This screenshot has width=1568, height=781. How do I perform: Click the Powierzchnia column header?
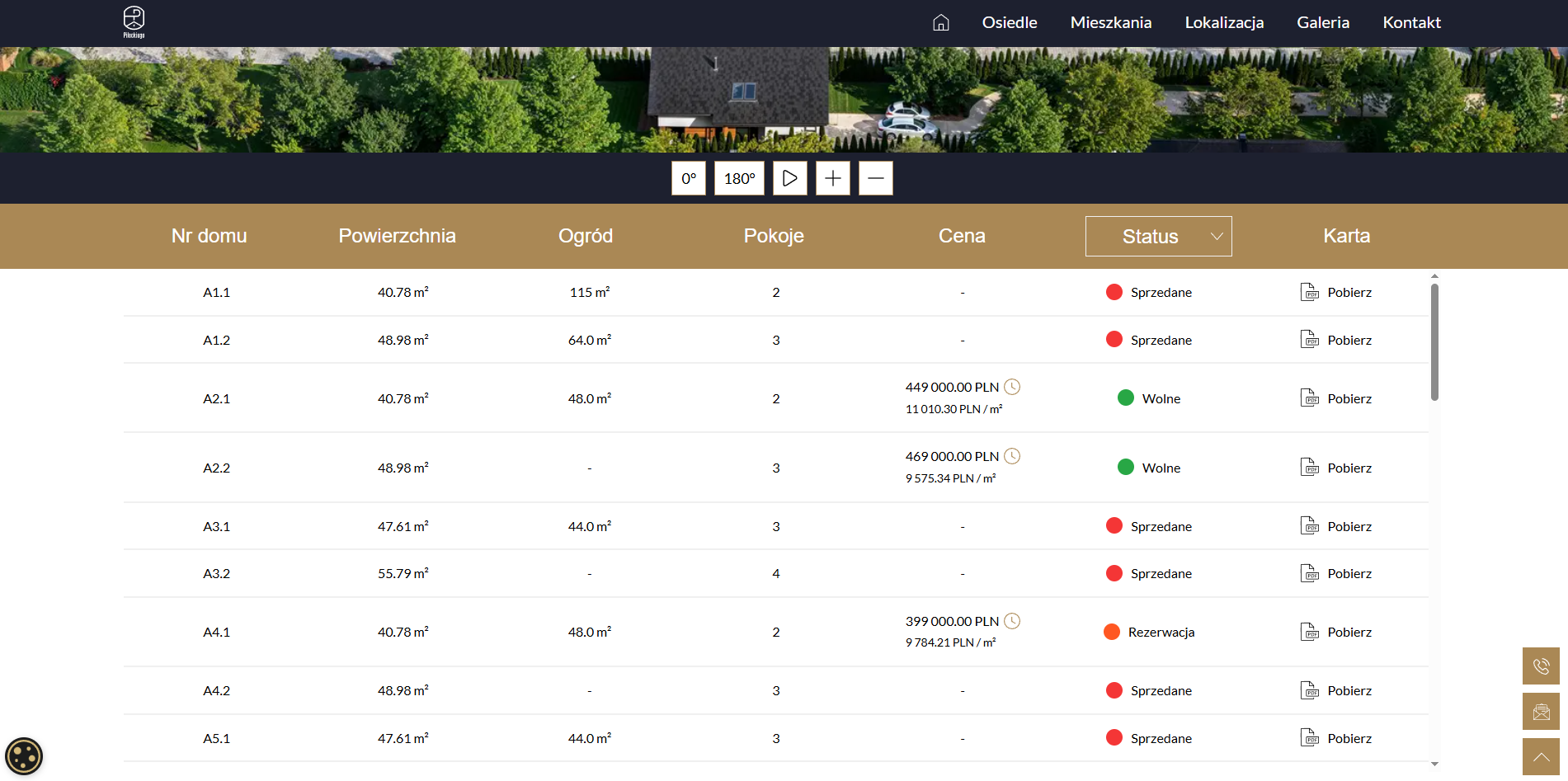398,236
